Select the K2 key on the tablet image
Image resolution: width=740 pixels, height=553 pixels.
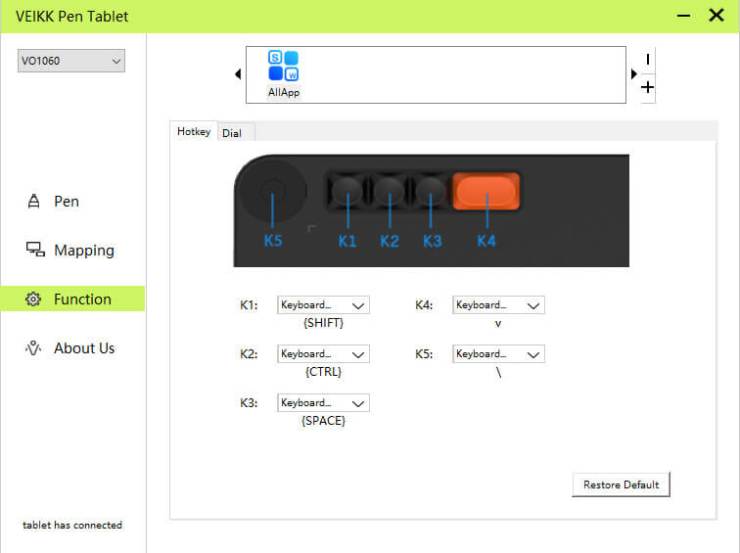tap(389, 191)
